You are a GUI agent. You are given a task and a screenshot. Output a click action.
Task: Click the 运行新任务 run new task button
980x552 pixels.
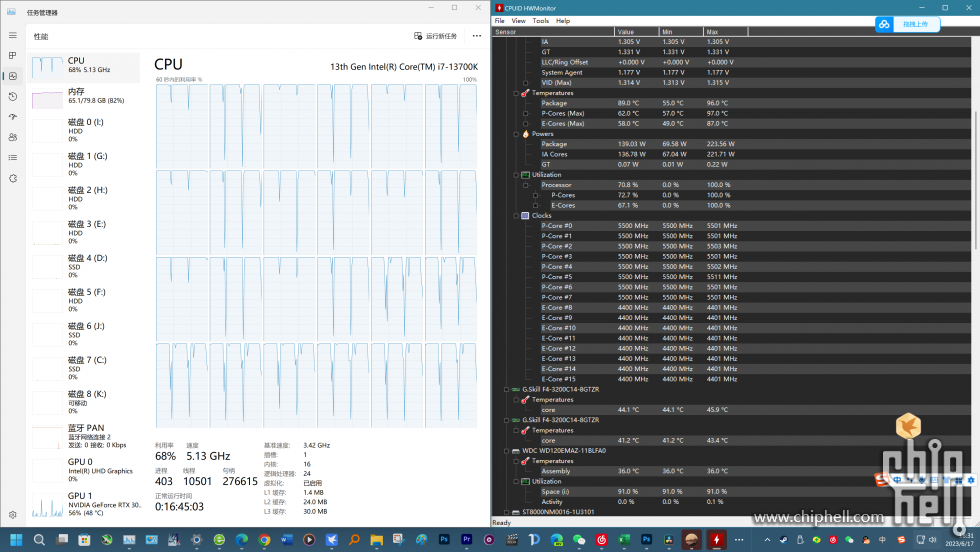click(x=436, y=36)
